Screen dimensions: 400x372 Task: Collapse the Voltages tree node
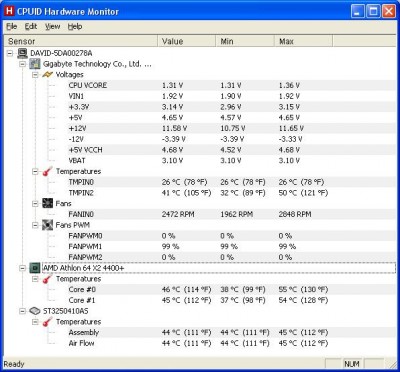coord(35,75)
